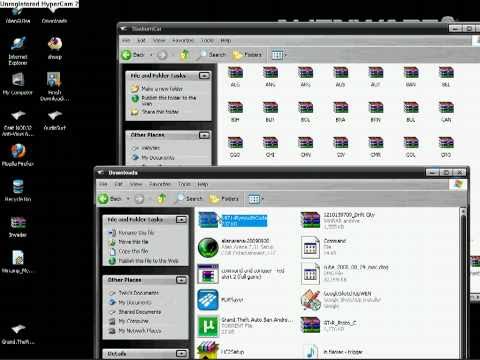
Task: Go to My Network Places link
Action: (140, 331)
